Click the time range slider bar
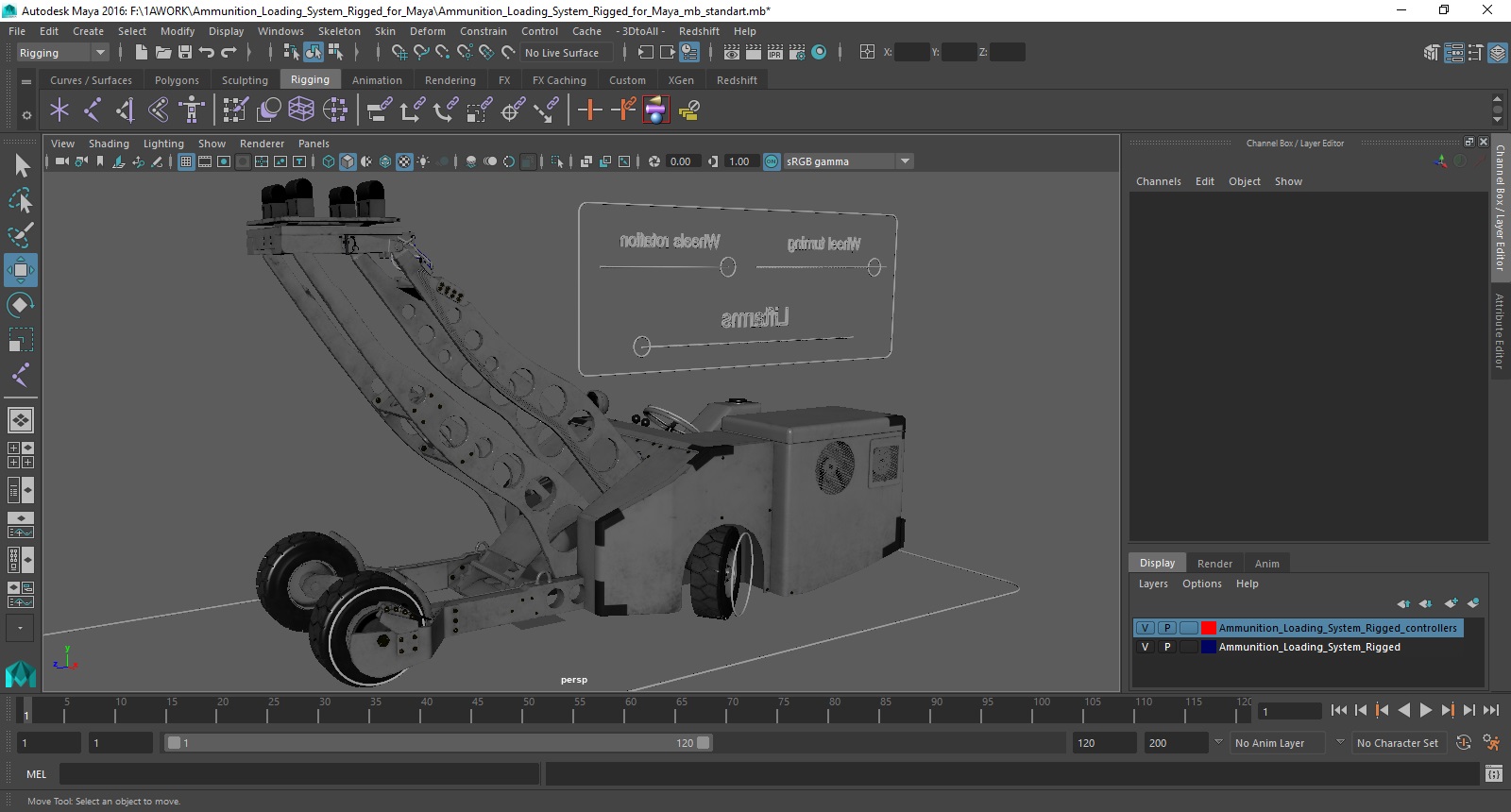This screenshot has height=812, width=1511. [438, 743]
